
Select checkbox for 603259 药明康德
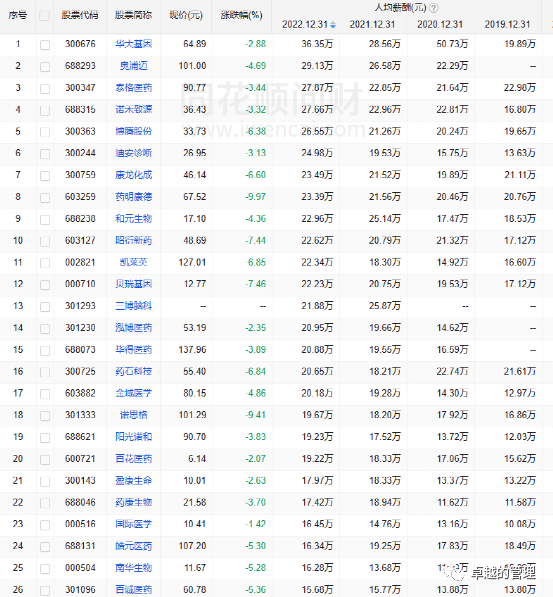45,198
